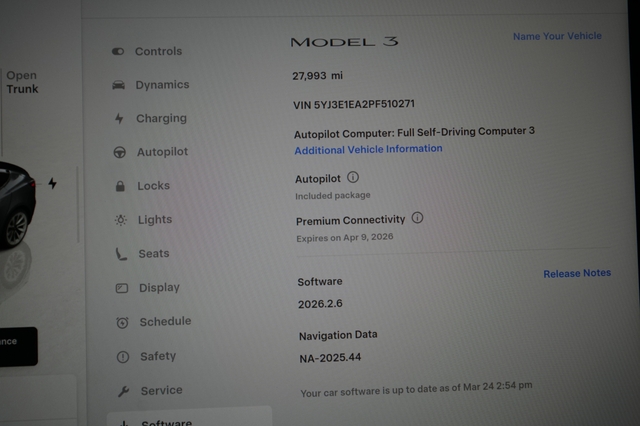Tap the charge port bolt beside the car

click(52, 183)
